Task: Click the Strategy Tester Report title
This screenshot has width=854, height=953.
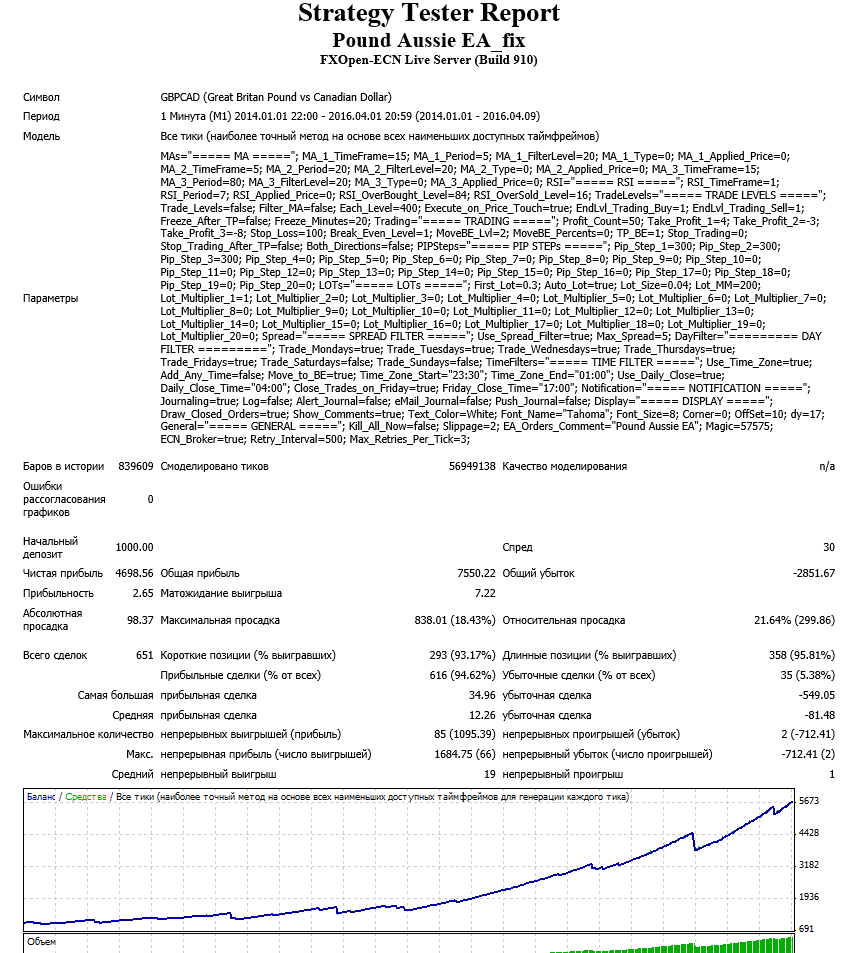Action: pos(429,13)
